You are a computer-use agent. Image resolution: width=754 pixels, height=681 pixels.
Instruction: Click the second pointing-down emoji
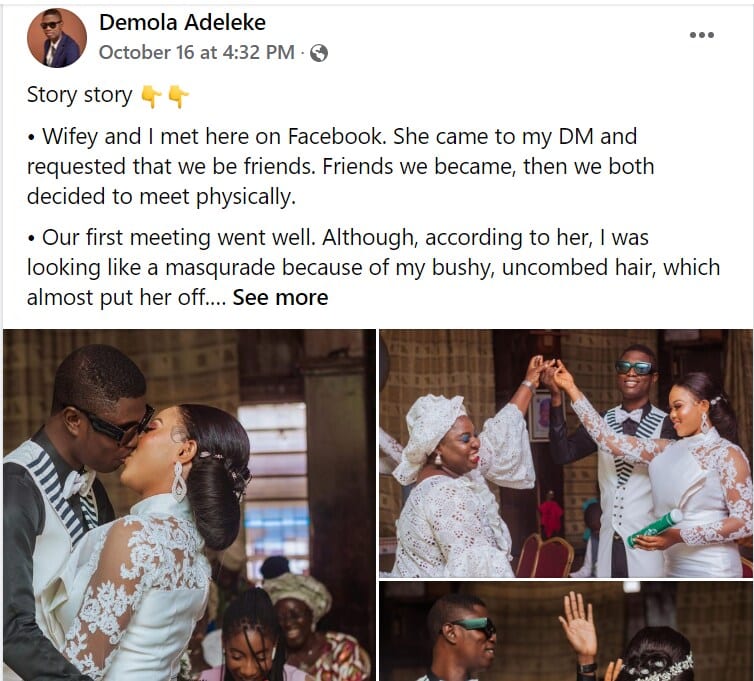177,96
